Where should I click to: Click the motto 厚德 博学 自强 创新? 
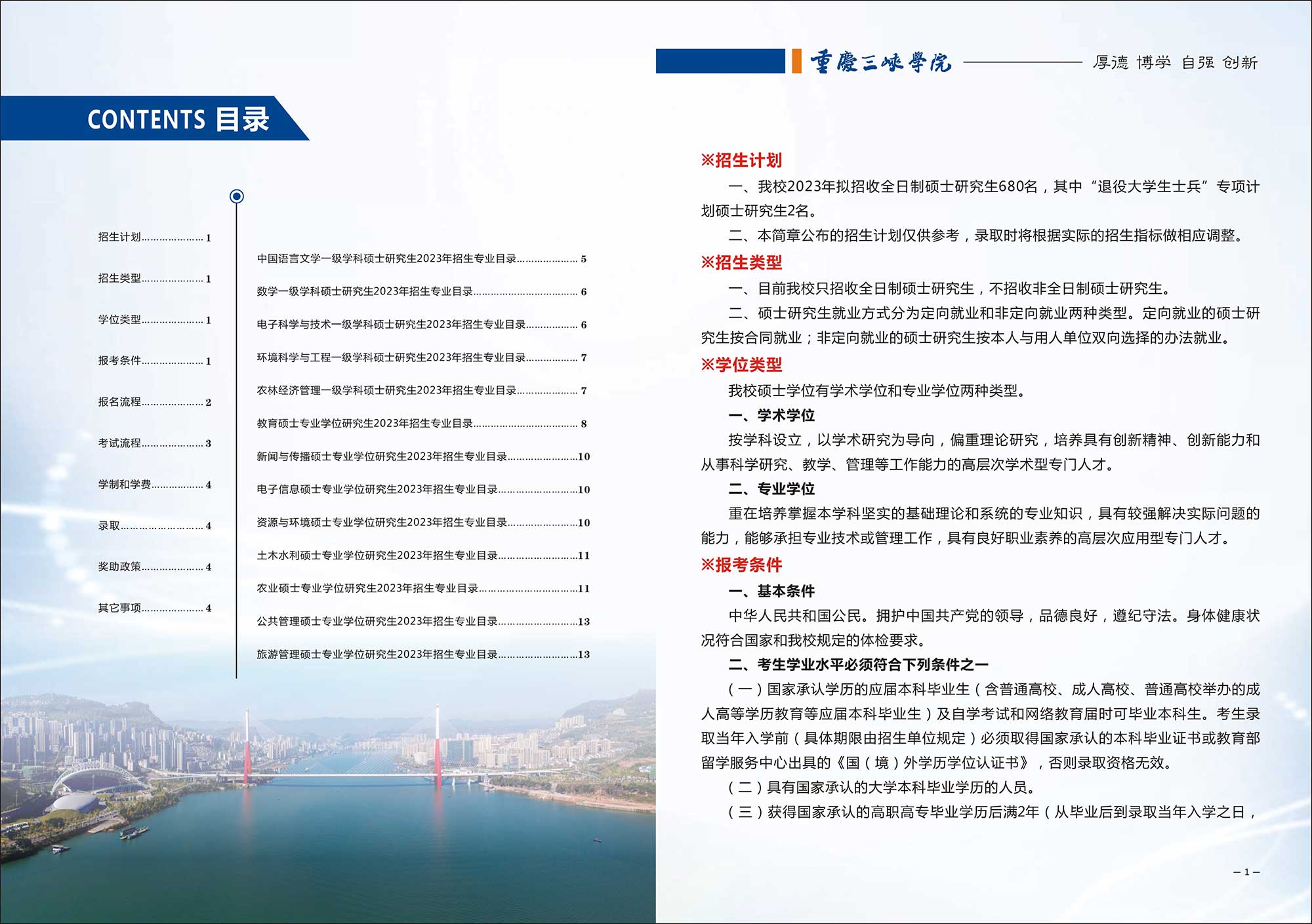tap(1175, 62)
